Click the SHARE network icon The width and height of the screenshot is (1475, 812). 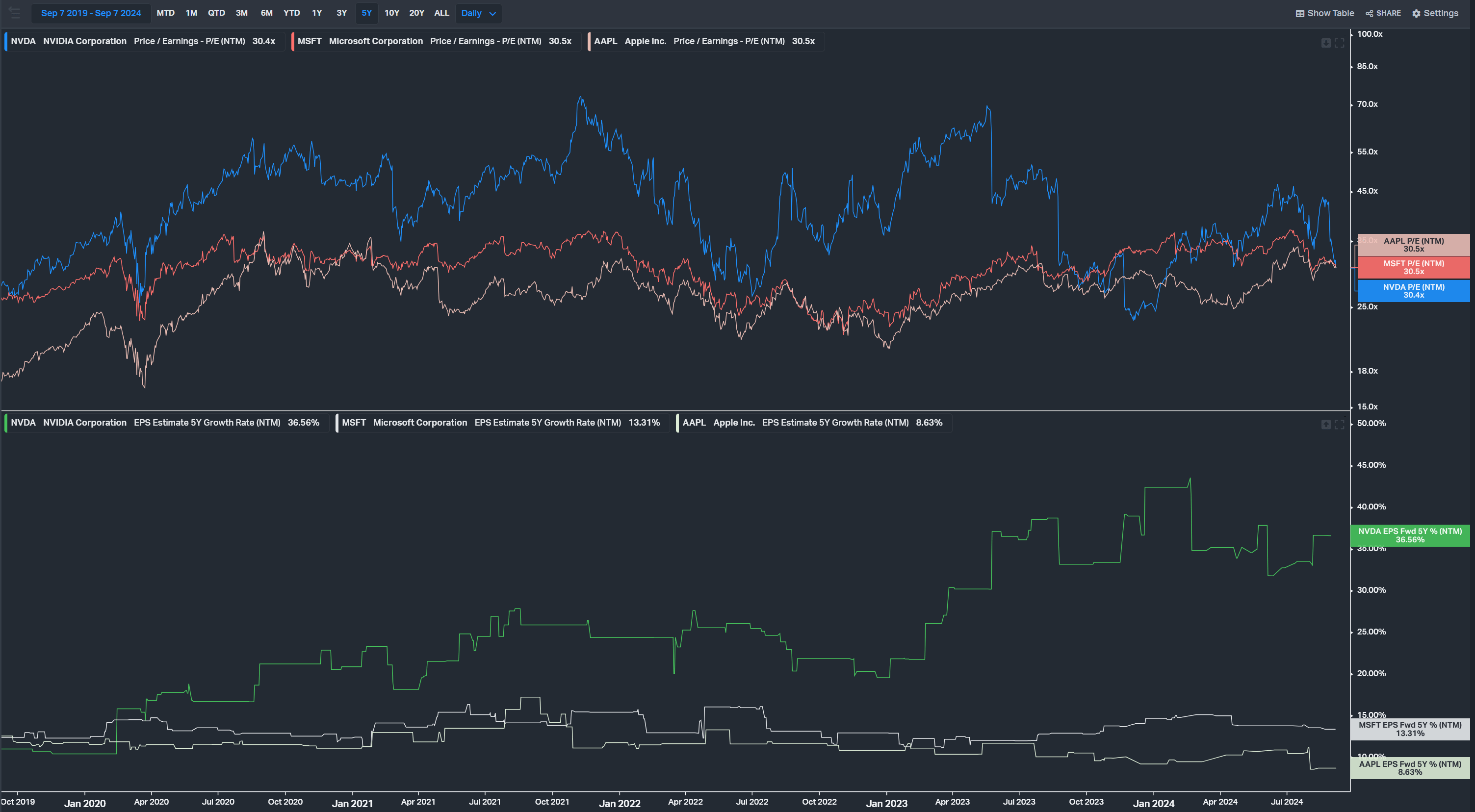point(1369,13)
